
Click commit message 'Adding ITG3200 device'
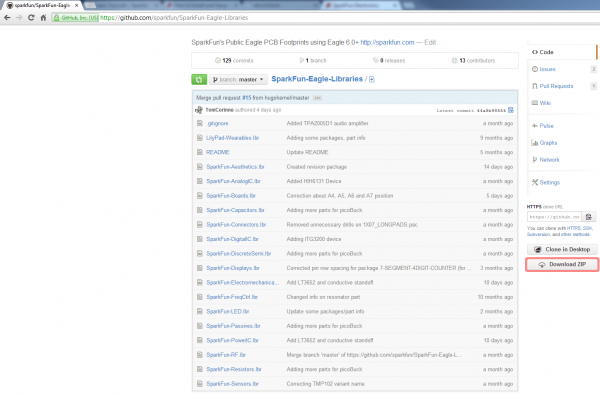[x=314, y=239]
